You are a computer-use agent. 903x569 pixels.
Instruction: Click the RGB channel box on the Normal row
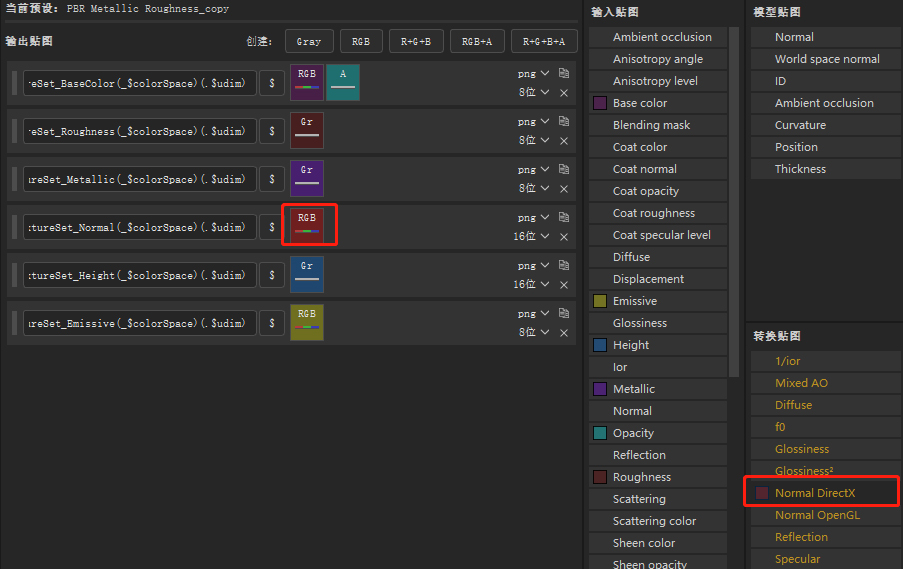[x=307, y=226]
